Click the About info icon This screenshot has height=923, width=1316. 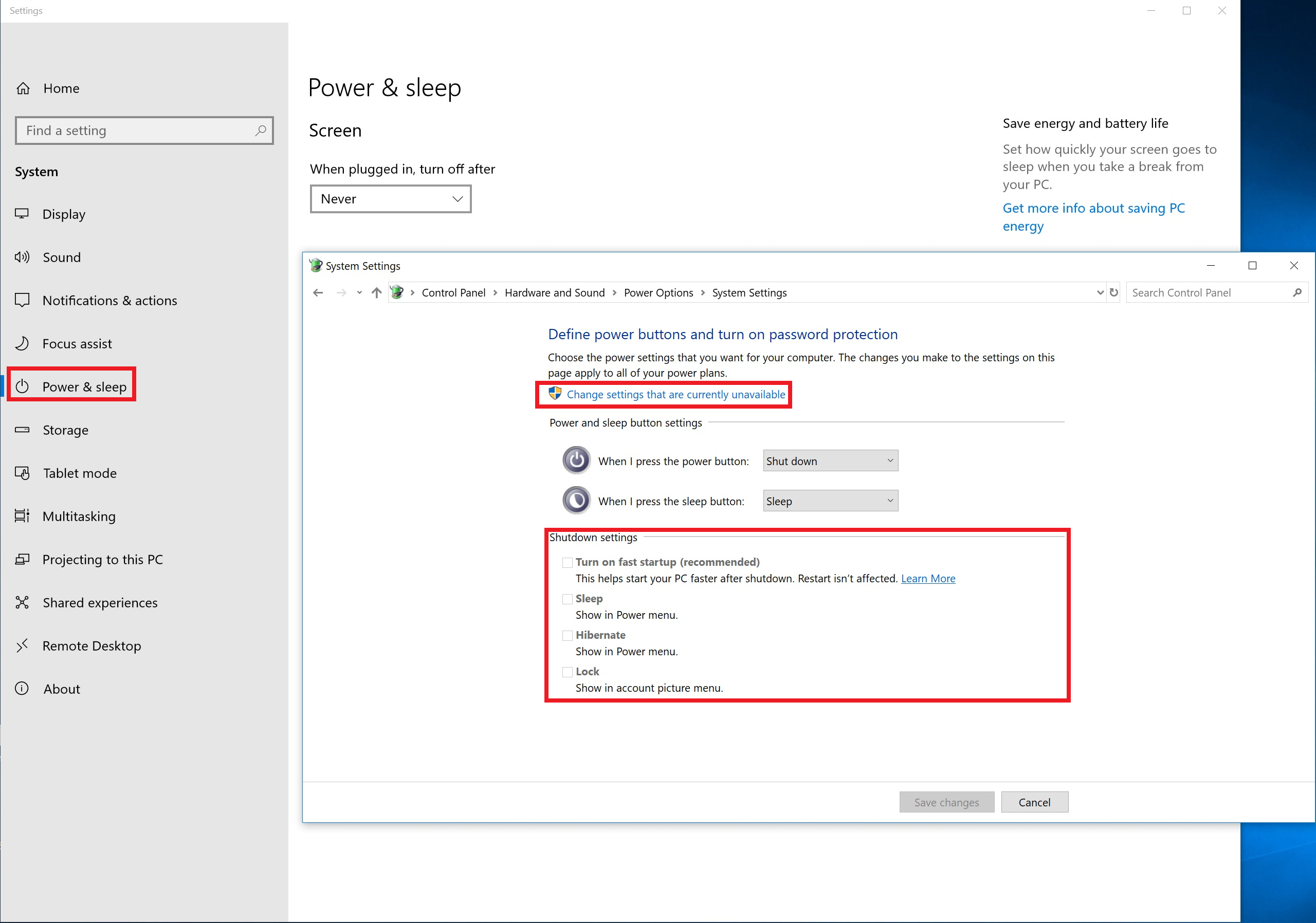pyautogui.click(x=22, y=688)
